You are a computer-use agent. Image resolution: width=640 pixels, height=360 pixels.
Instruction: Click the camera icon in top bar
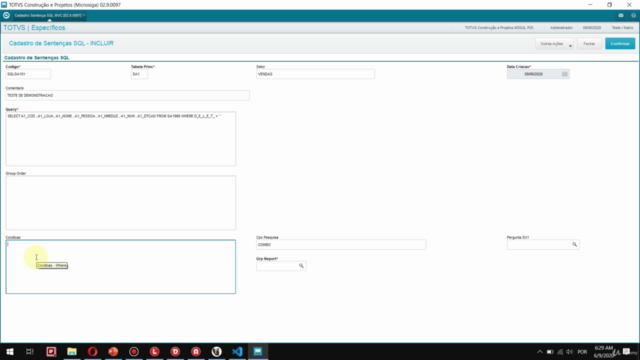pos(621,16)
